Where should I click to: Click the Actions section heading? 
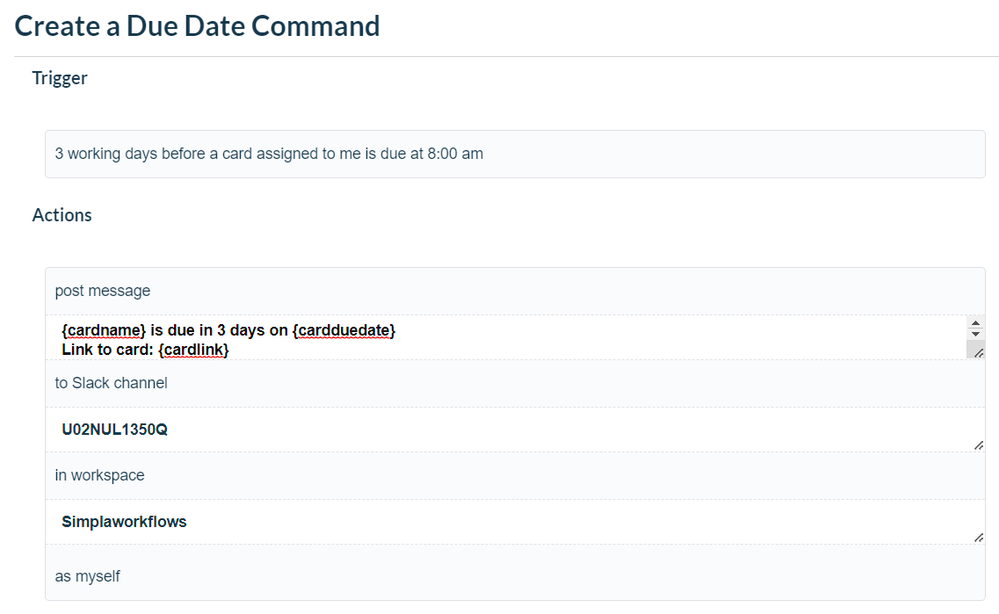tap(62, 215)
